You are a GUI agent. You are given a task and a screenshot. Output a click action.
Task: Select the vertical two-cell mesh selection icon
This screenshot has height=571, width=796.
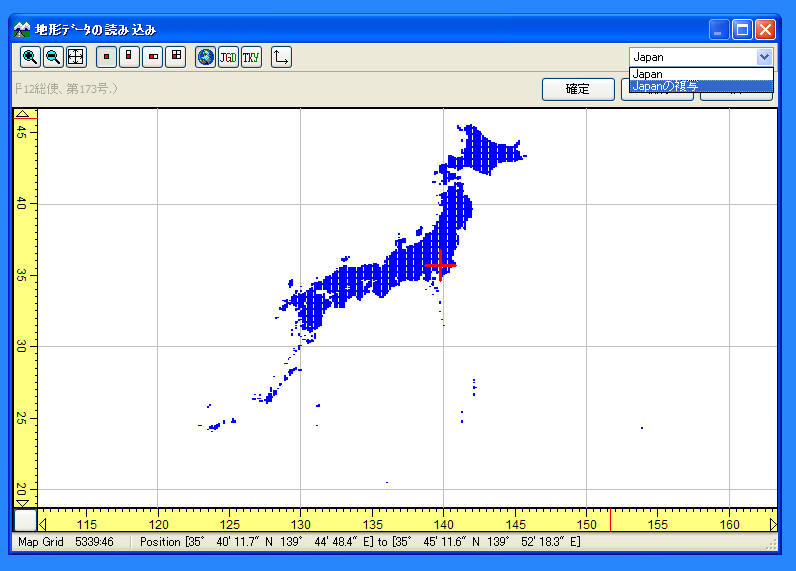coord(129,57)
